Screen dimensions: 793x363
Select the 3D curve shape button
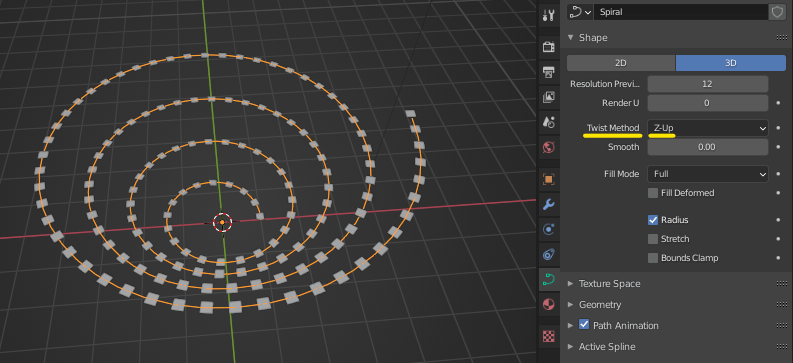731,63
